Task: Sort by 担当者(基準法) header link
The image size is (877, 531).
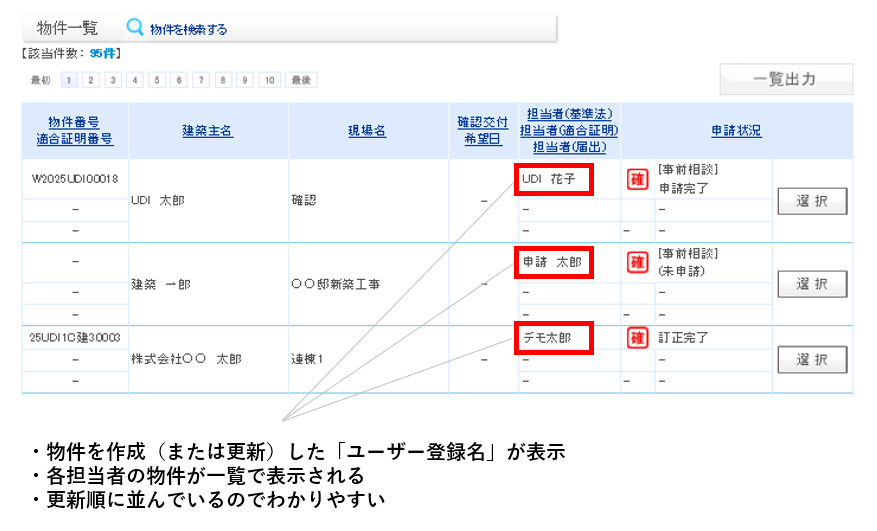Action: coord(569,114)
